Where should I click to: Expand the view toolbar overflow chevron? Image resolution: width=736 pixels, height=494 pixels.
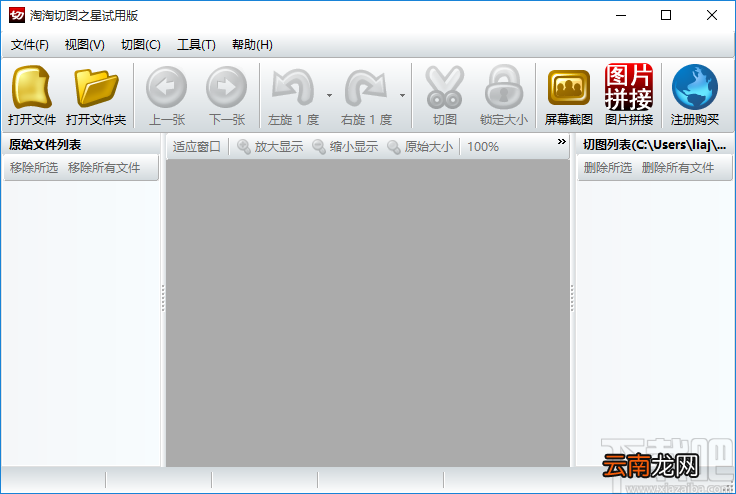[561, 142]
